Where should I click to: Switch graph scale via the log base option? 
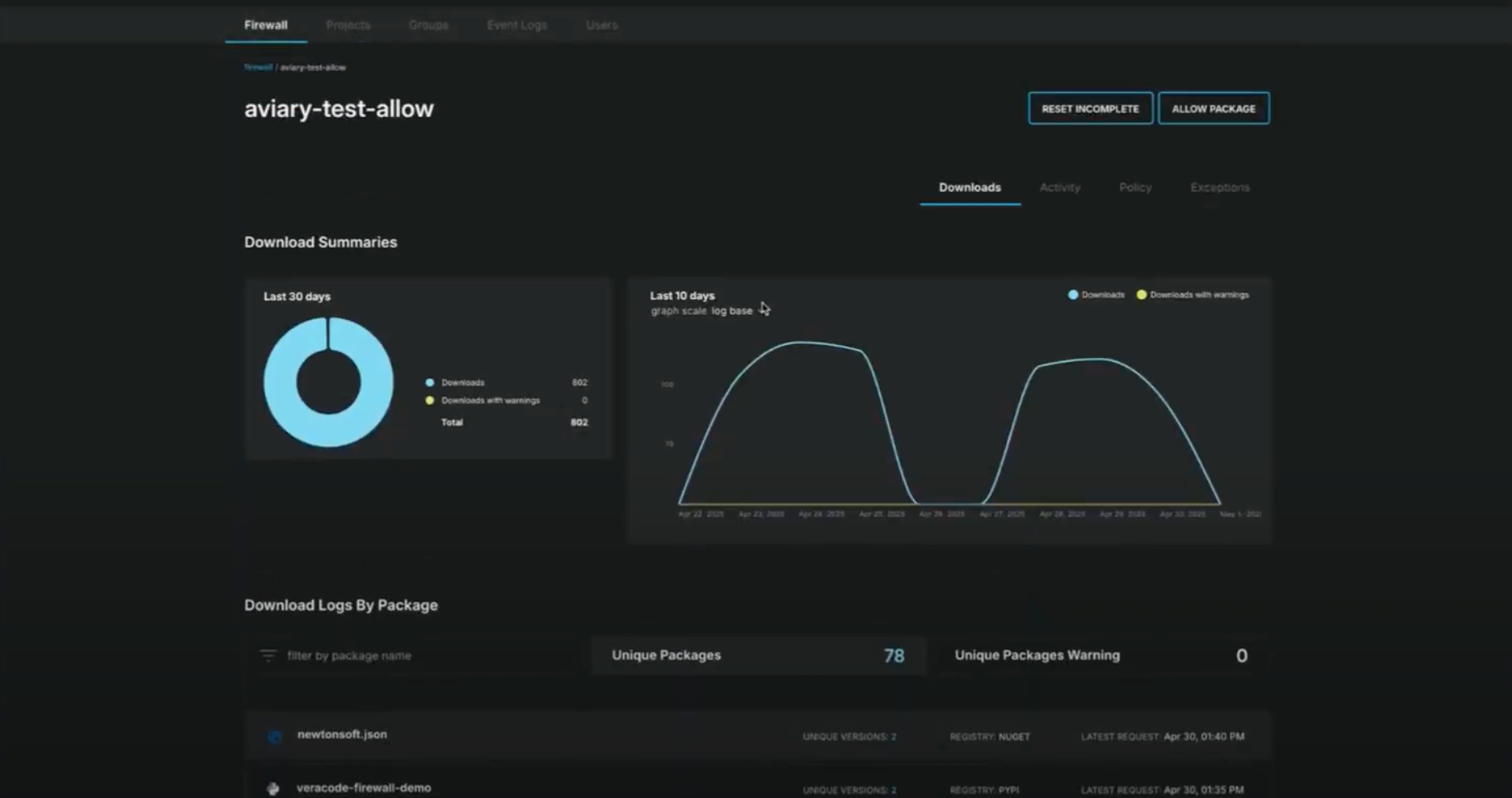tap(731, 311)
